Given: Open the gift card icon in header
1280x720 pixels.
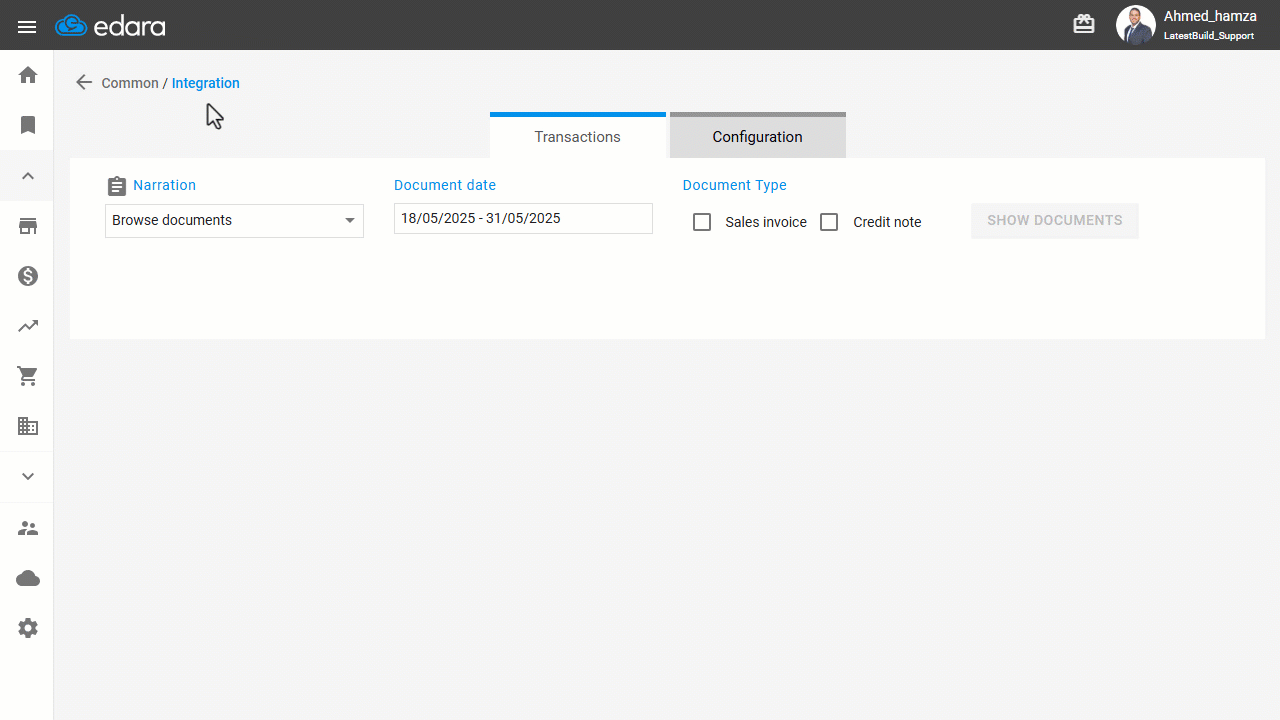Looking at the screenshot, I should (x=1084, y=24).
